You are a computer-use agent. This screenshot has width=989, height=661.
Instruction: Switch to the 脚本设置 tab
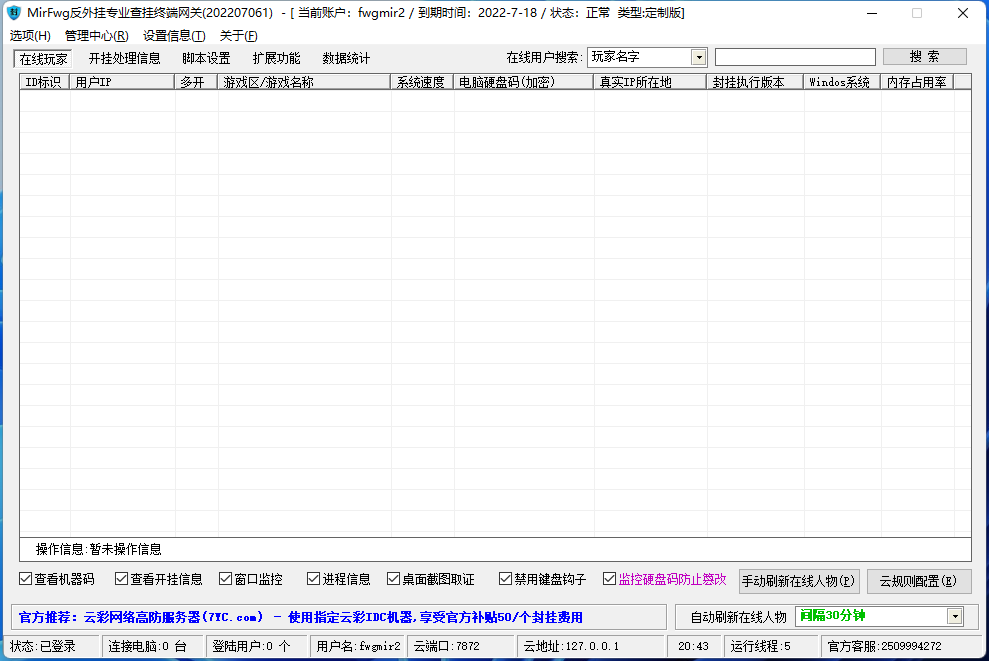click(x=206, y=59)
